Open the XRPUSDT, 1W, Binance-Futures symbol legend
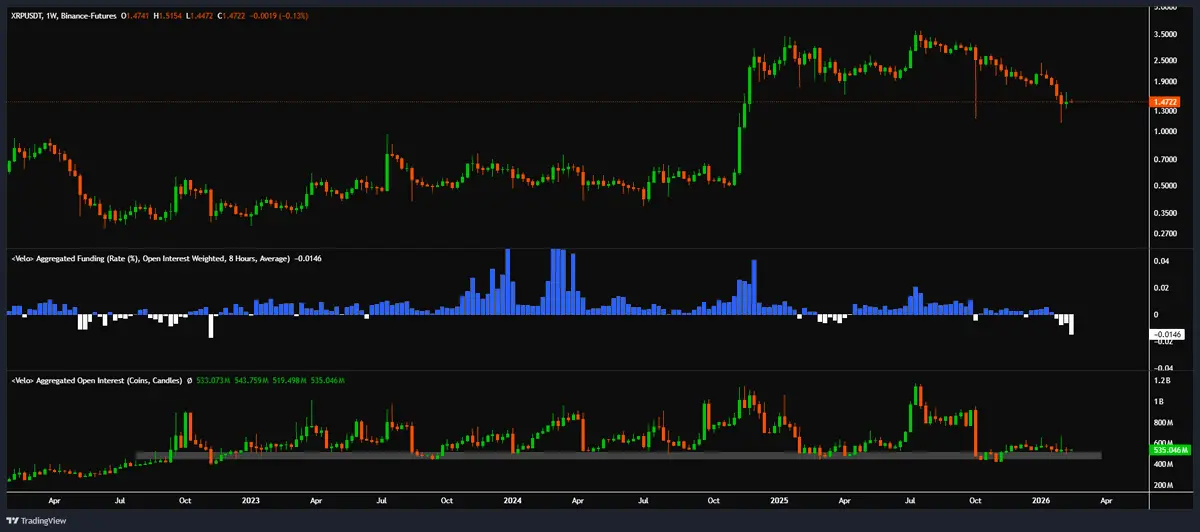 tap(62, 17)
